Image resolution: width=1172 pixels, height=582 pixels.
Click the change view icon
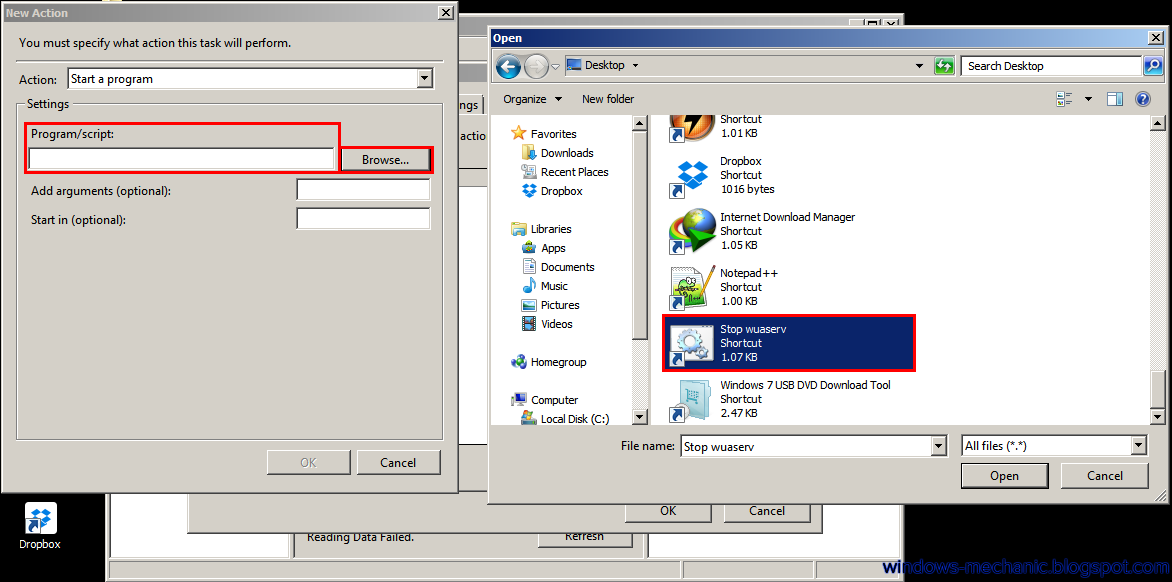[x=1064, y=99]
